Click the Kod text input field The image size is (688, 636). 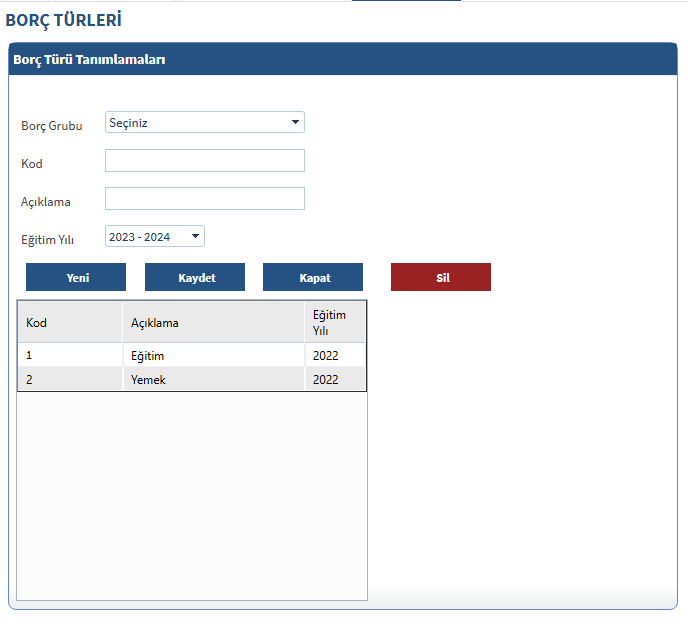(204, 161)
